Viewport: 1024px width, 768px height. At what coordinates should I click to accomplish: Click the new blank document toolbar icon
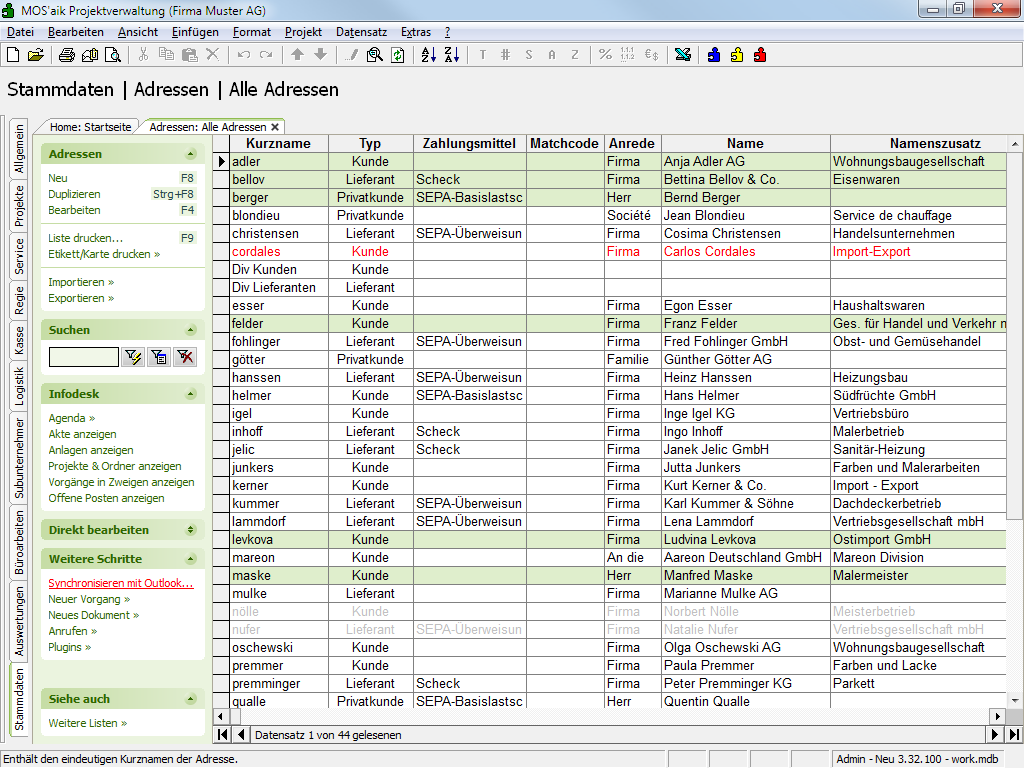click(13, 56)
